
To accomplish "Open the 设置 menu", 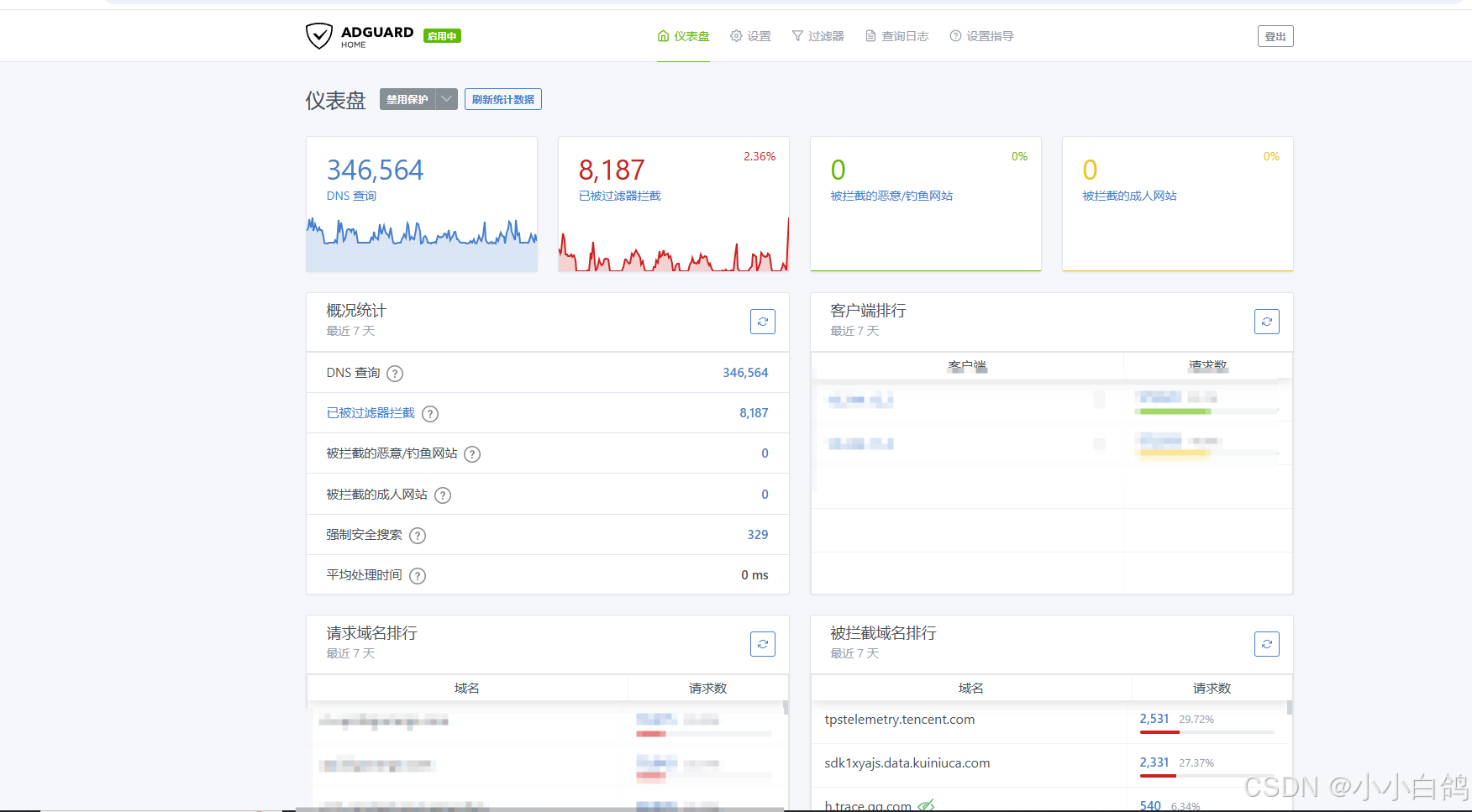I will [750, 36].
